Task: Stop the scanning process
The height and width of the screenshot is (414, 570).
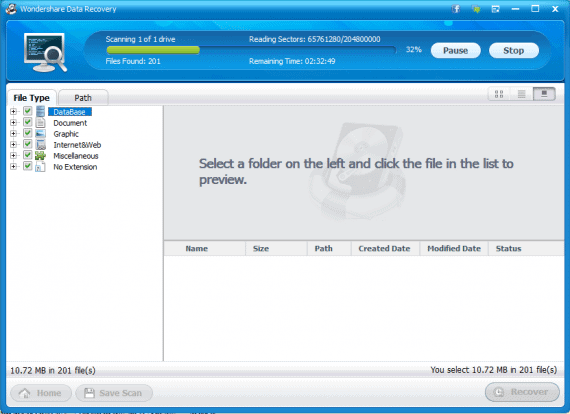Action: 514,51
